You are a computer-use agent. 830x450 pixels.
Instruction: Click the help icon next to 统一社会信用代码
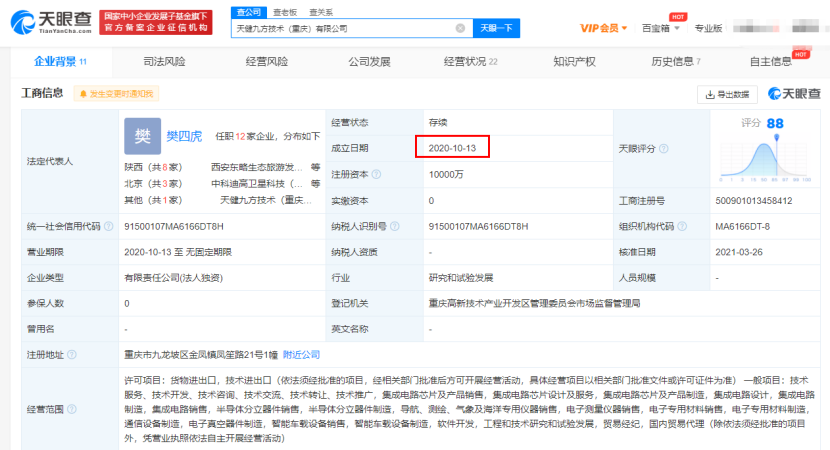click(x=109, y=226)
